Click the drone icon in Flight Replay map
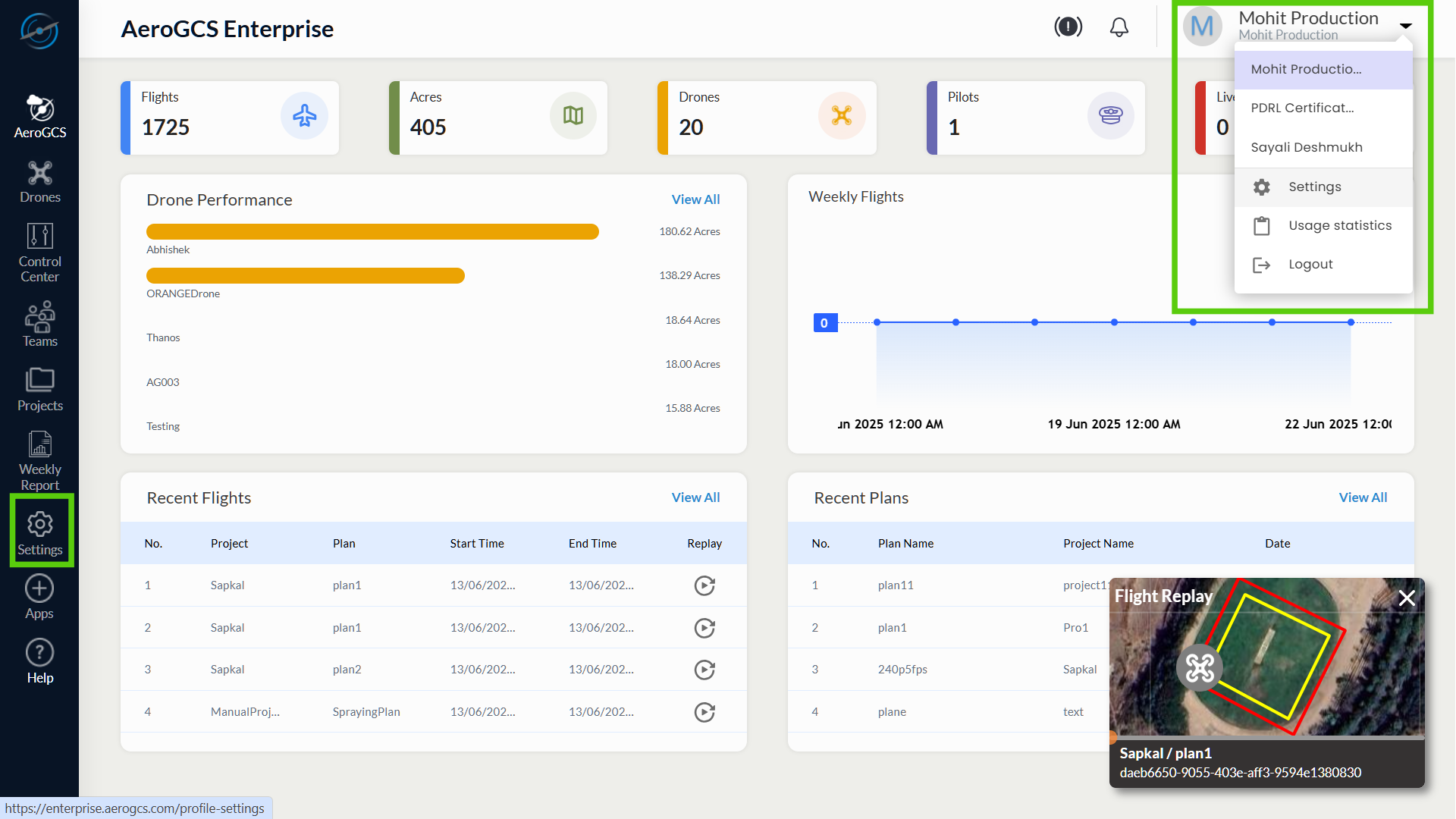Viewport: 1456px width, 819px height. [1200, 668]
